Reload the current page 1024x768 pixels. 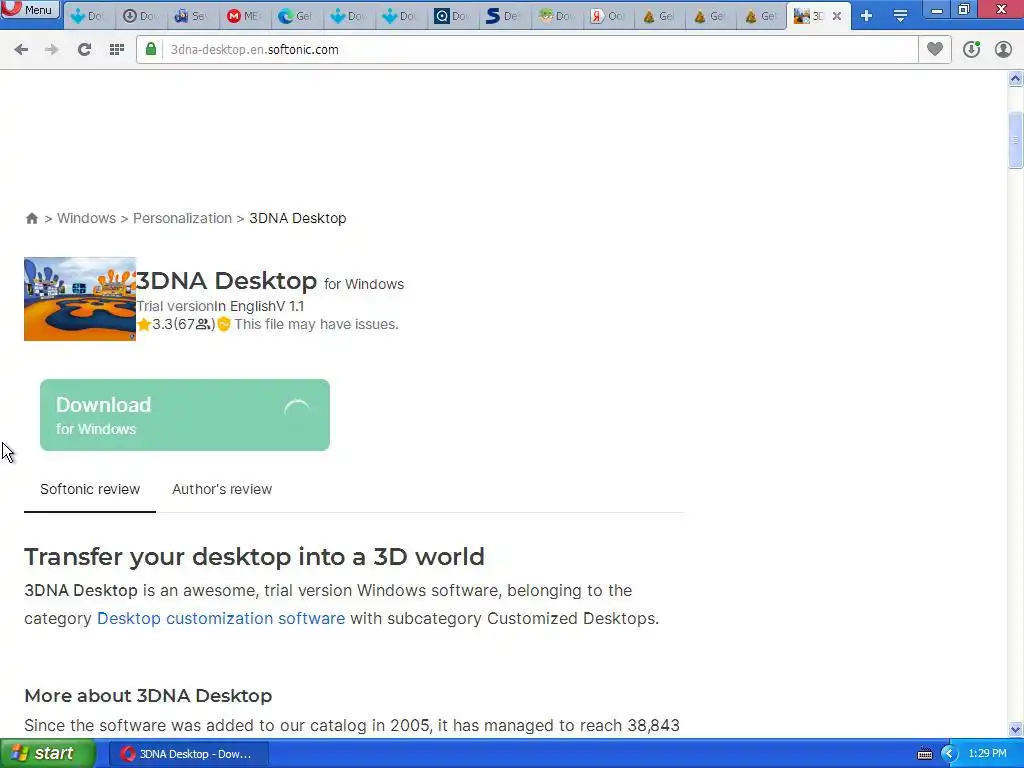click(84, 50)
